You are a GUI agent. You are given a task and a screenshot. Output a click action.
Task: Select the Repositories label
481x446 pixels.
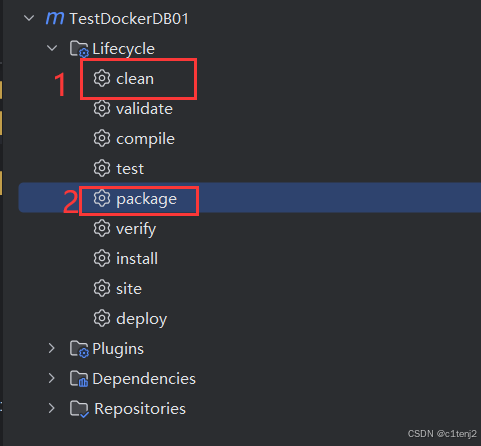tap(140, 409)
